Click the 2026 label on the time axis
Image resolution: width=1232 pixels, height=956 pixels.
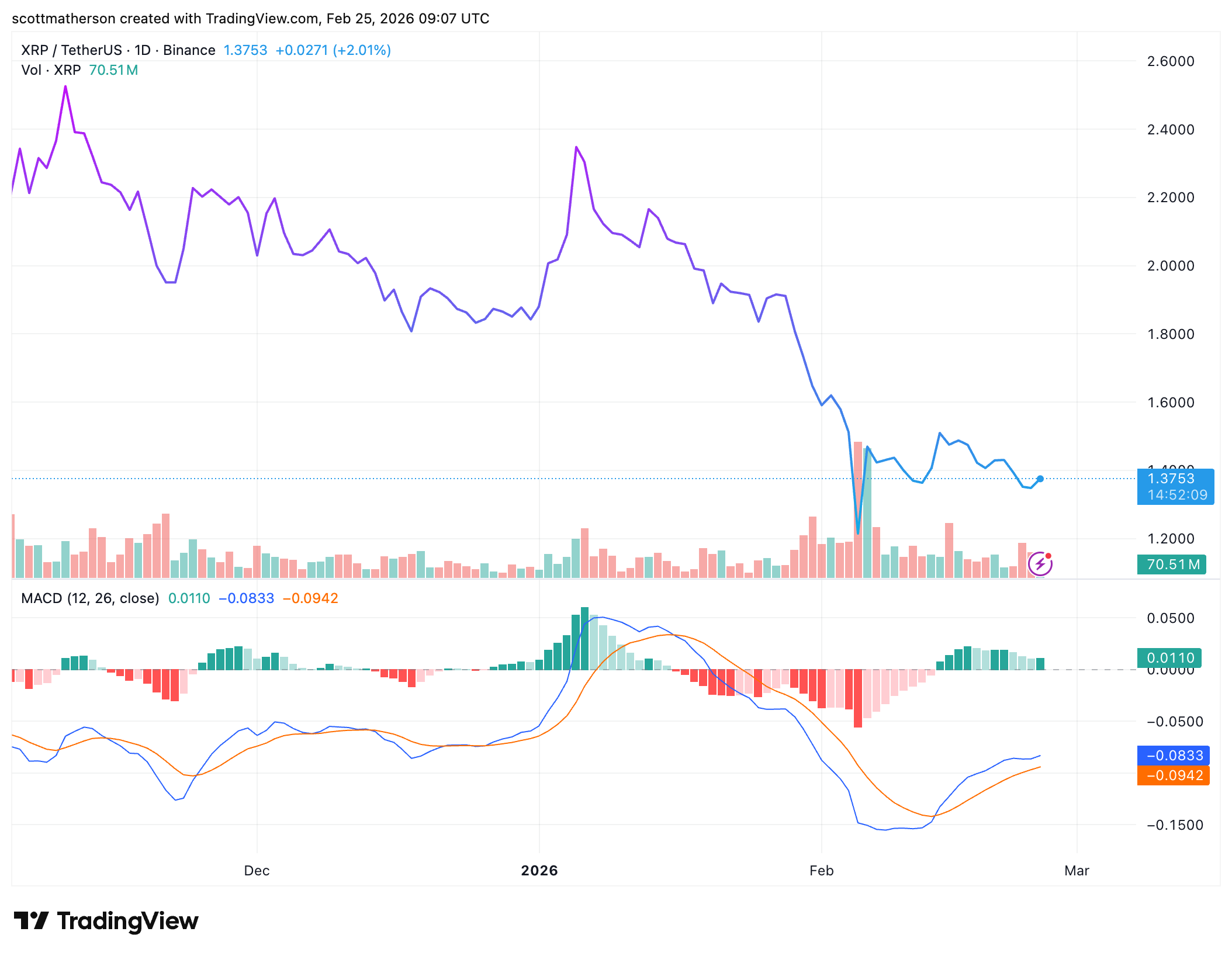tap(538, 870)
